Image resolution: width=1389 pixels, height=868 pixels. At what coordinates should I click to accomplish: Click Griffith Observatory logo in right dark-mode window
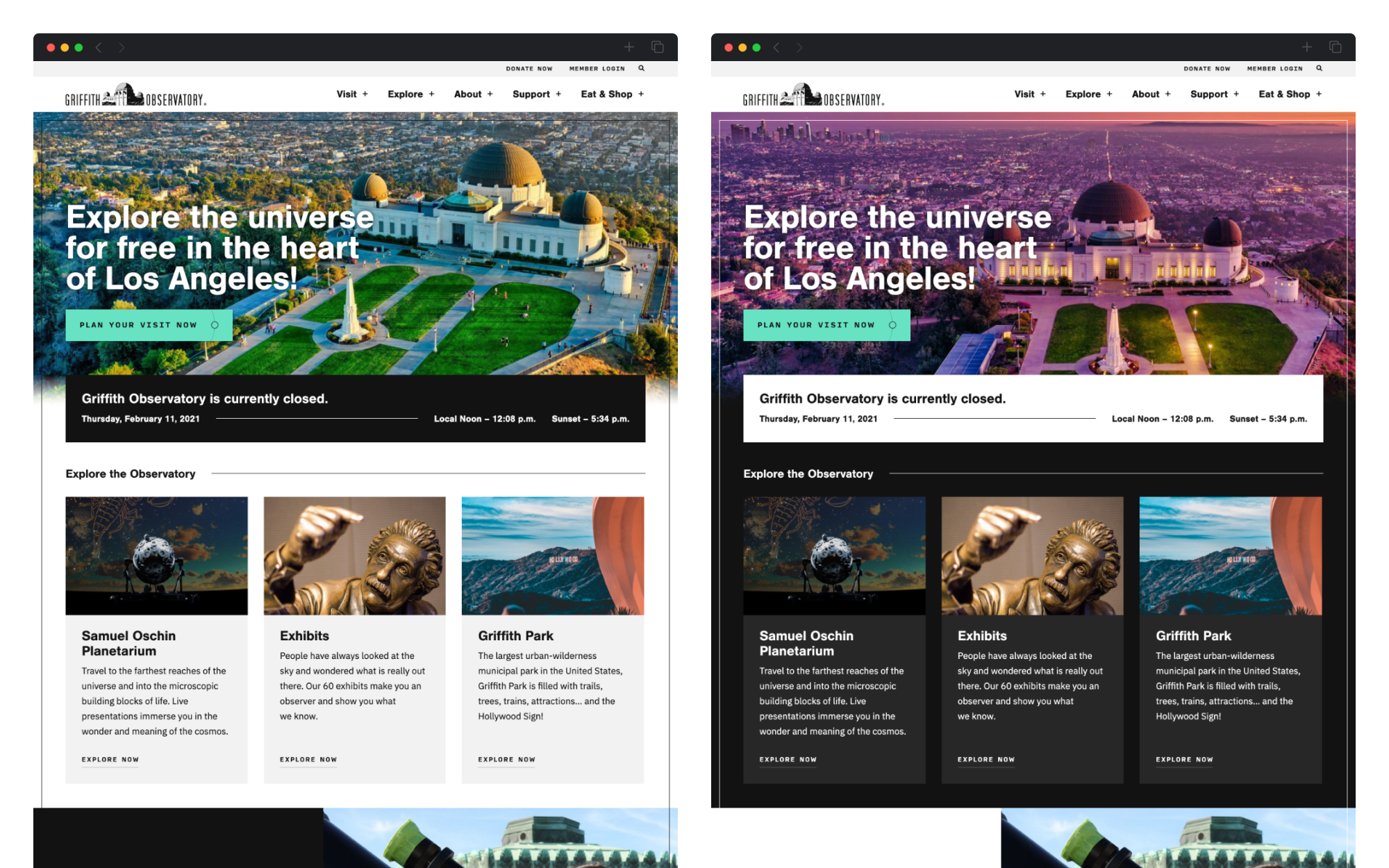coord(813,96)
